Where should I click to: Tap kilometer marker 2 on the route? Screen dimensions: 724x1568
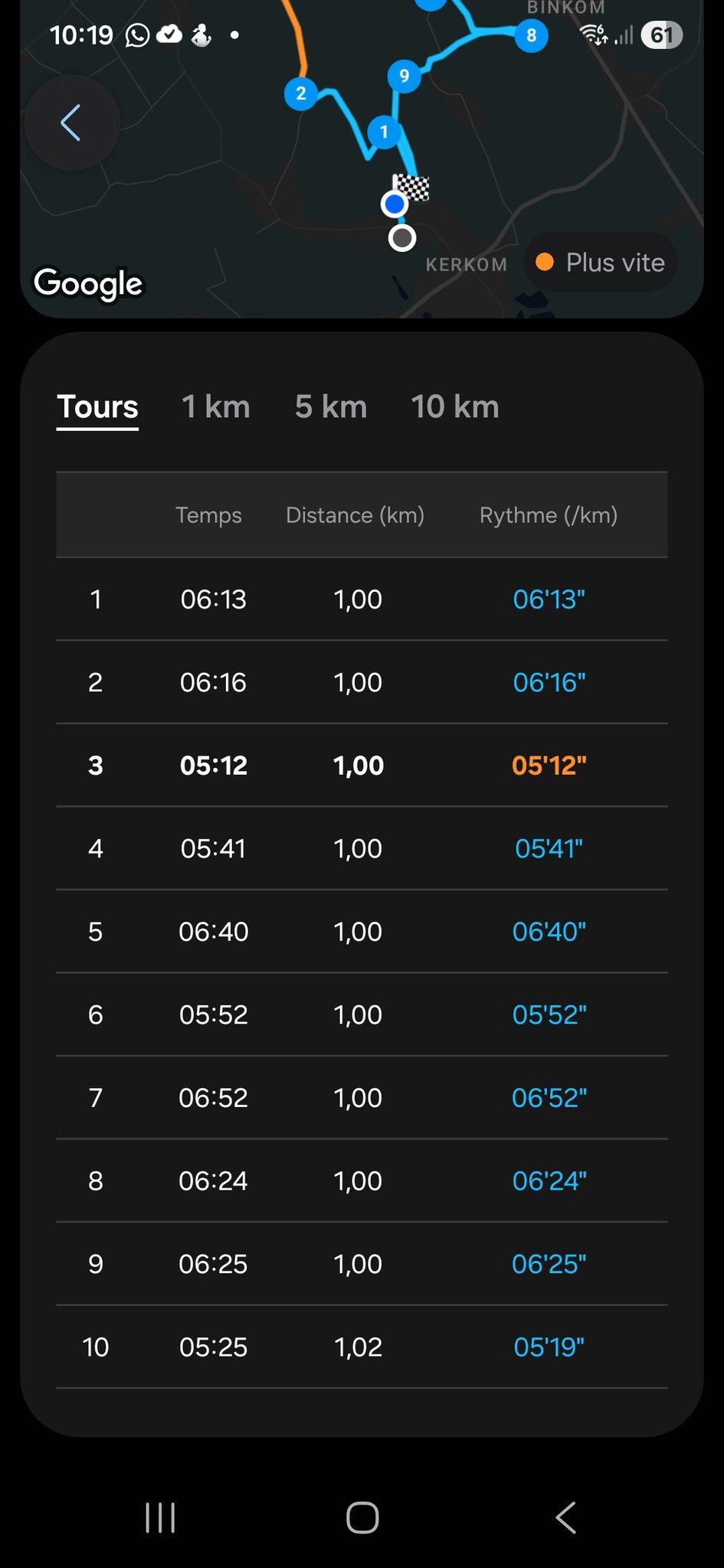point(301,93)
